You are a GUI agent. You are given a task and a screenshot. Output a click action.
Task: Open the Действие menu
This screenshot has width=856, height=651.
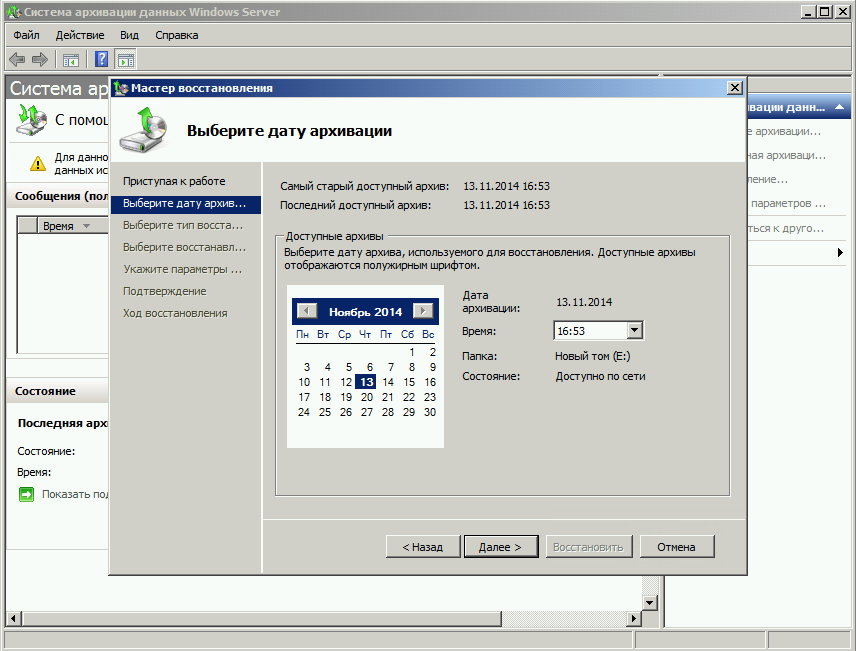click(x=80, y=35)
